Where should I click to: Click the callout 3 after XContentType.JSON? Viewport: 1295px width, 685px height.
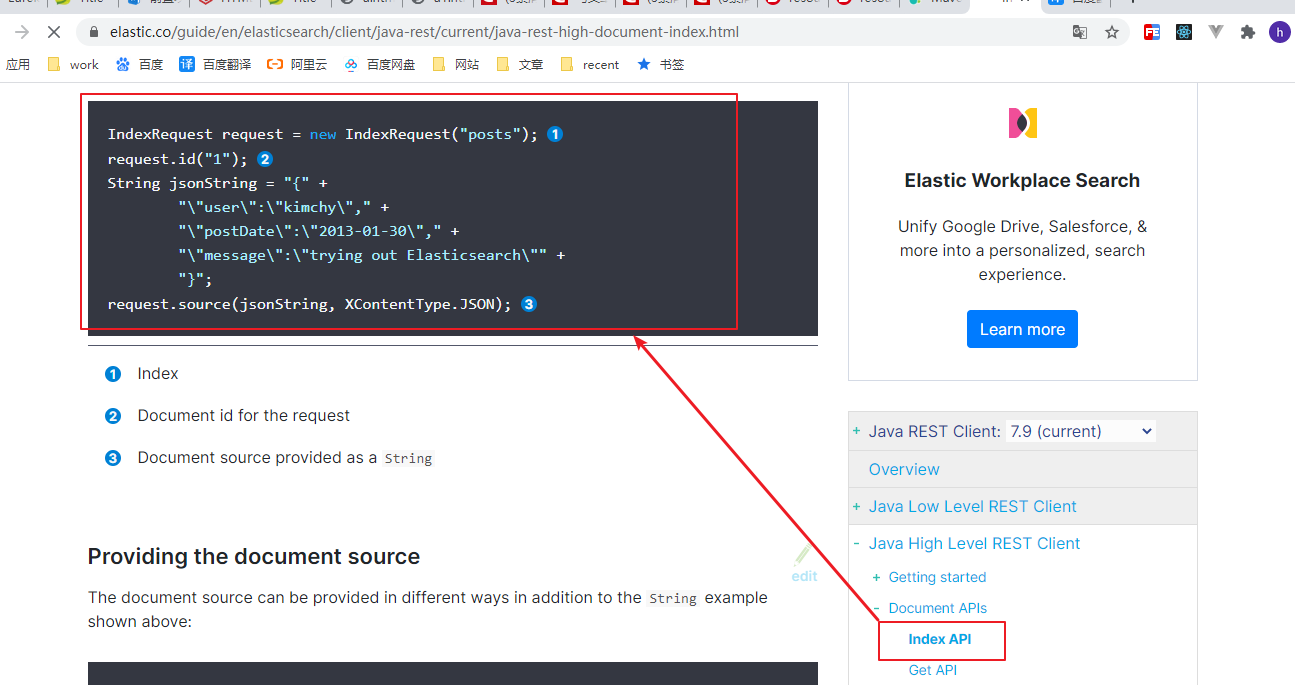point(529,304)
